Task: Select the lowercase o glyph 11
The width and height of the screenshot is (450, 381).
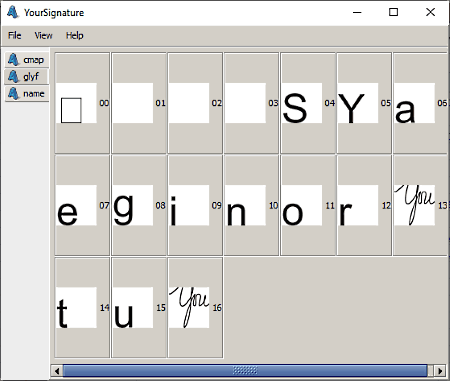Action: click(308, 205)
